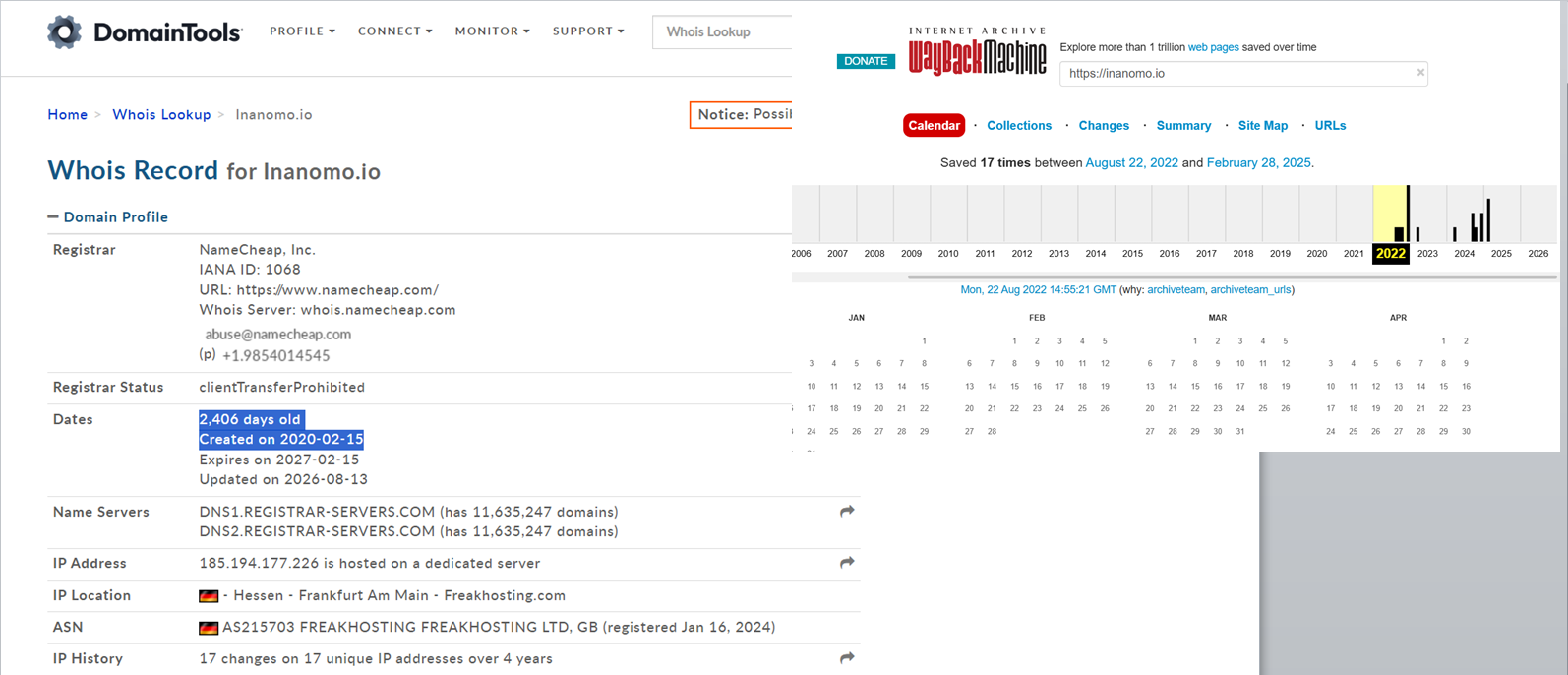
Task: Open the PROFILE dropdown menu
Action: [x=302, y=31]
